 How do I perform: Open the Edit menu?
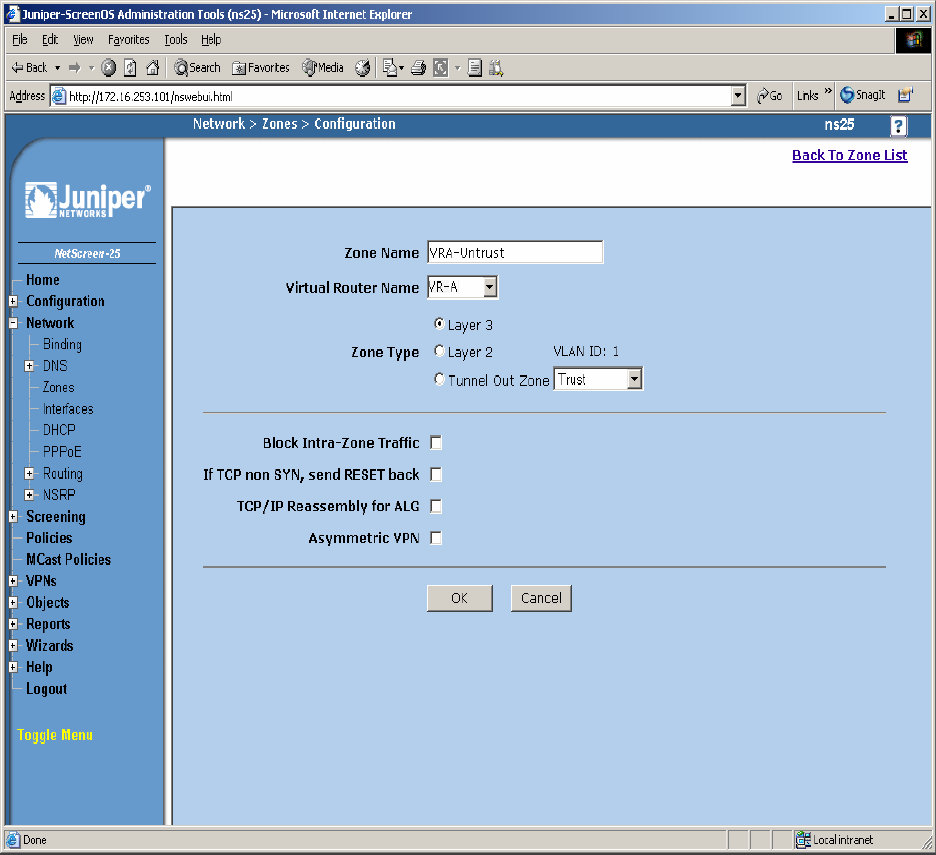click(x=50, y=39)
